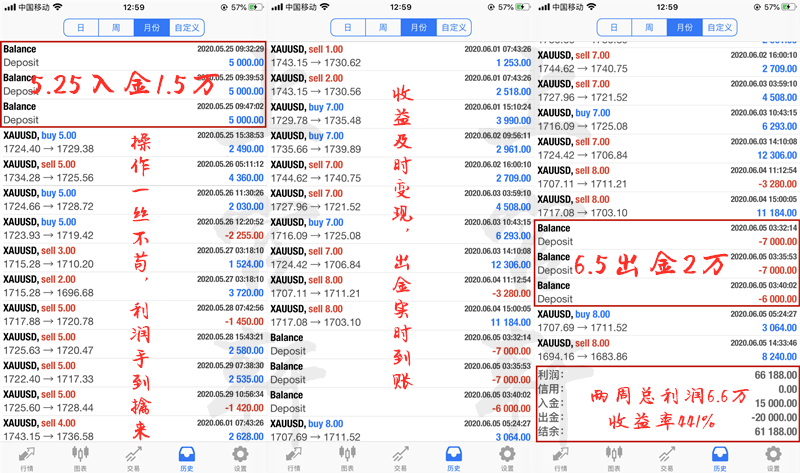Viewport: 800px width, 473px height.
Task: Open 6 293.00 buy trade on right phone screen
Action: [x=667, y=119]
